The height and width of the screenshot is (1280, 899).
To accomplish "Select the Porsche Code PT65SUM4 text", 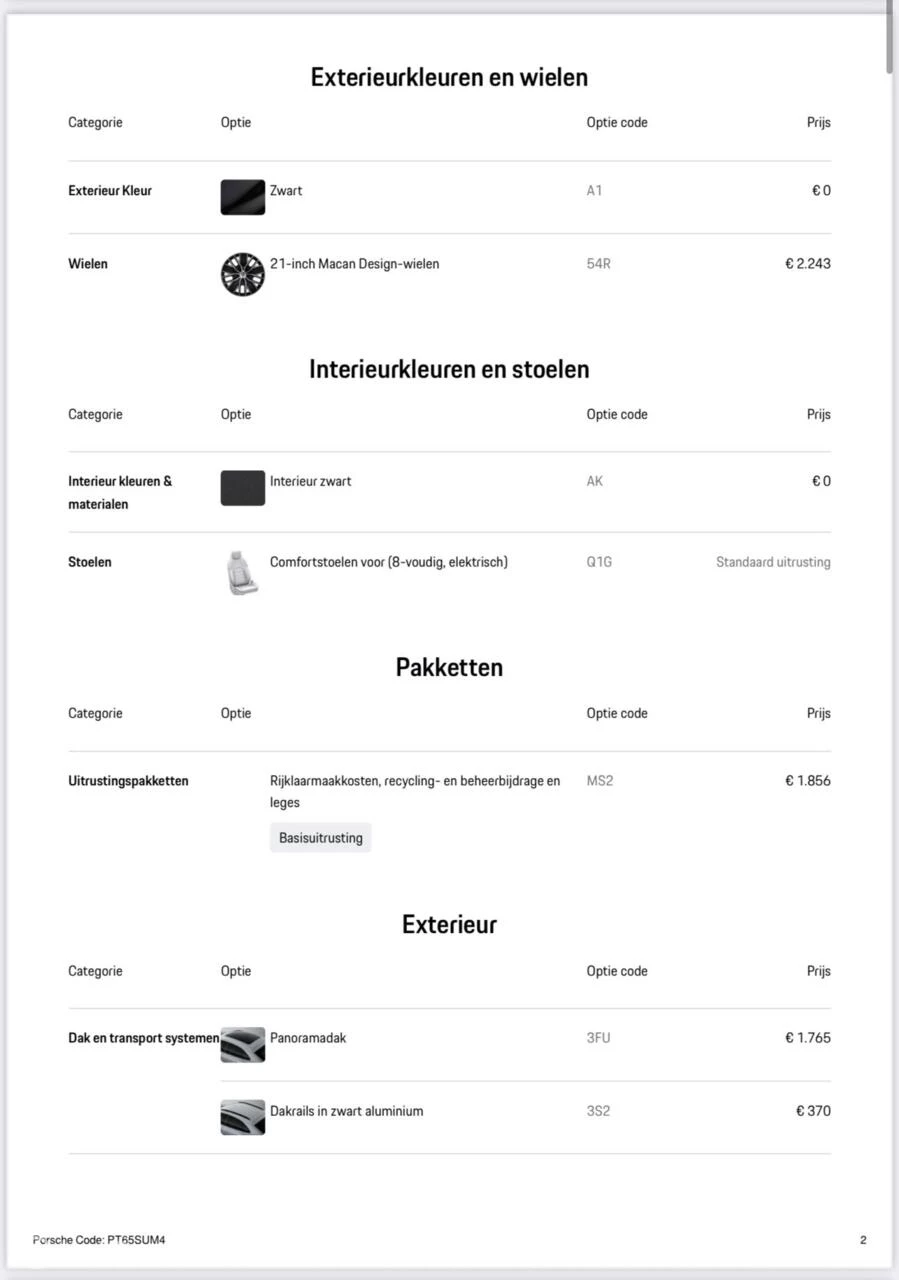I will coord(99,1240).
